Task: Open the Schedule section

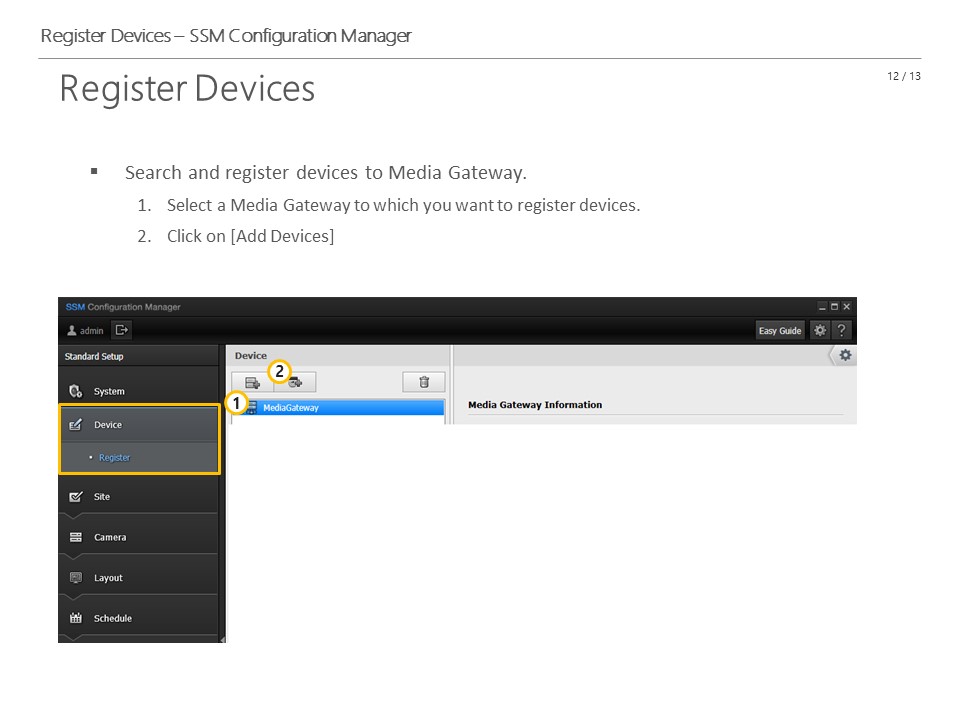Action: point(139,618)
